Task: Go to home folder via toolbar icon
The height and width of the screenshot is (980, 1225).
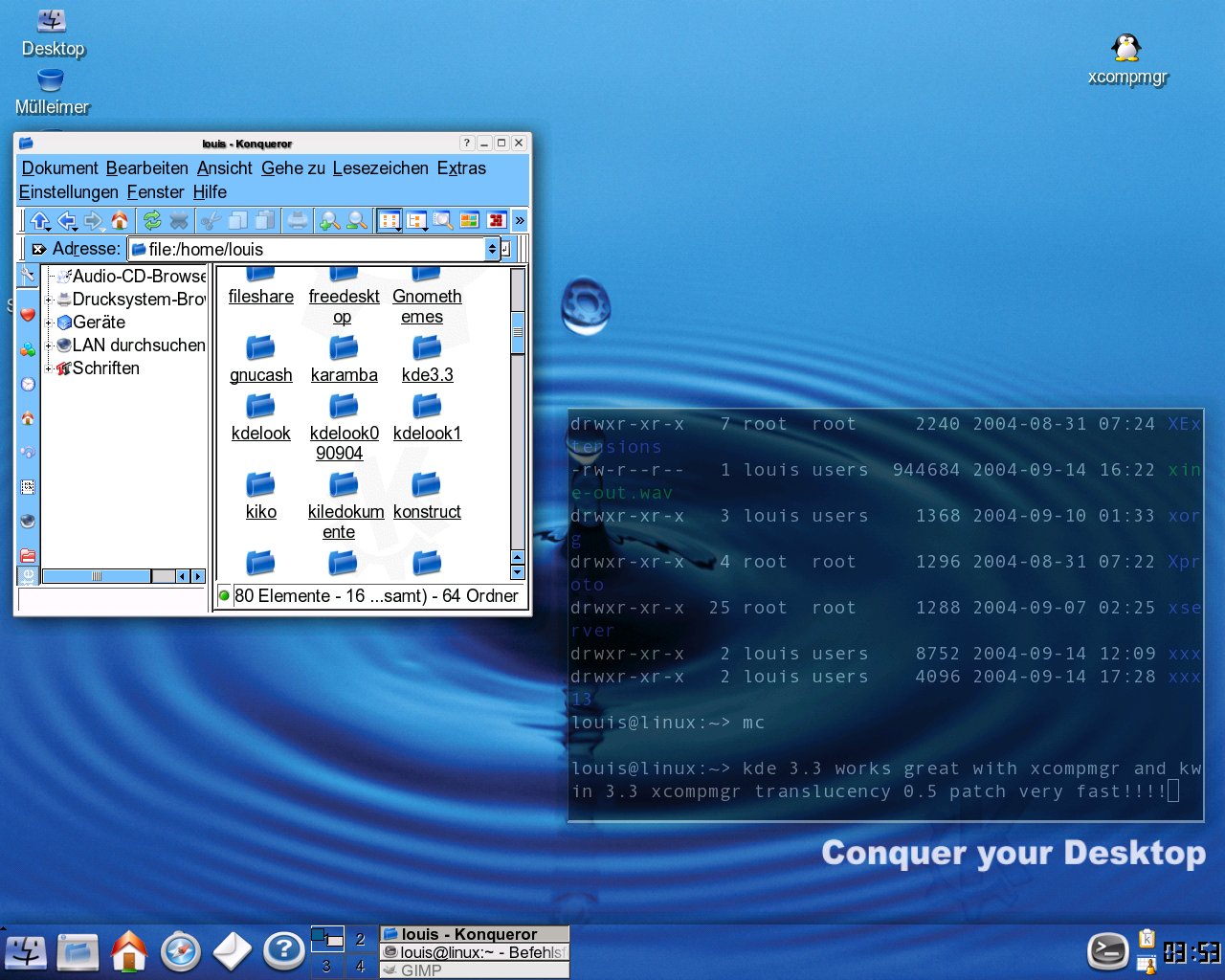Action: point(120,221)
